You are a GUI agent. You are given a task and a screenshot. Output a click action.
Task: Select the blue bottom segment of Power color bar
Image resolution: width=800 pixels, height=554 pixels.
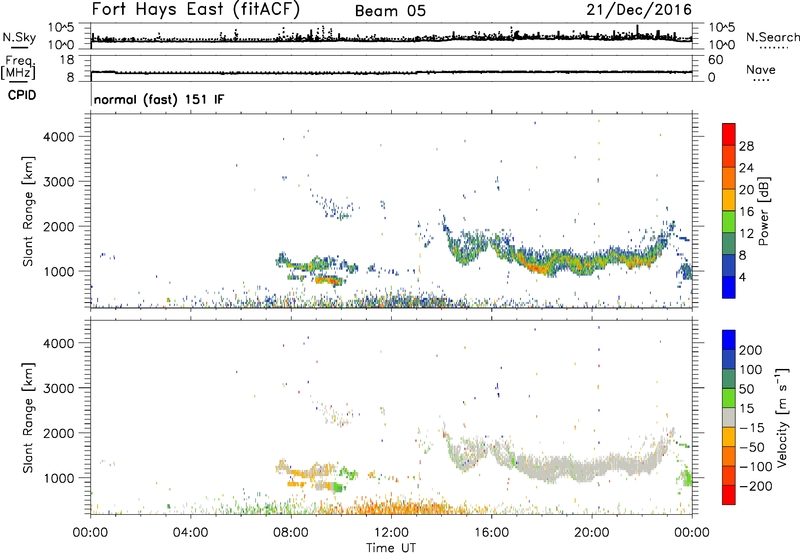pos(729,287)
